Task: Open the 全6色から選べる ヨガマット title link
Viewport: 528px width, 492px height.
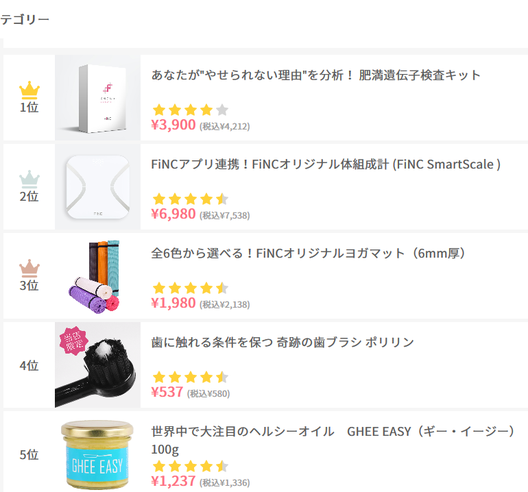Action: [x=309, y=253]
